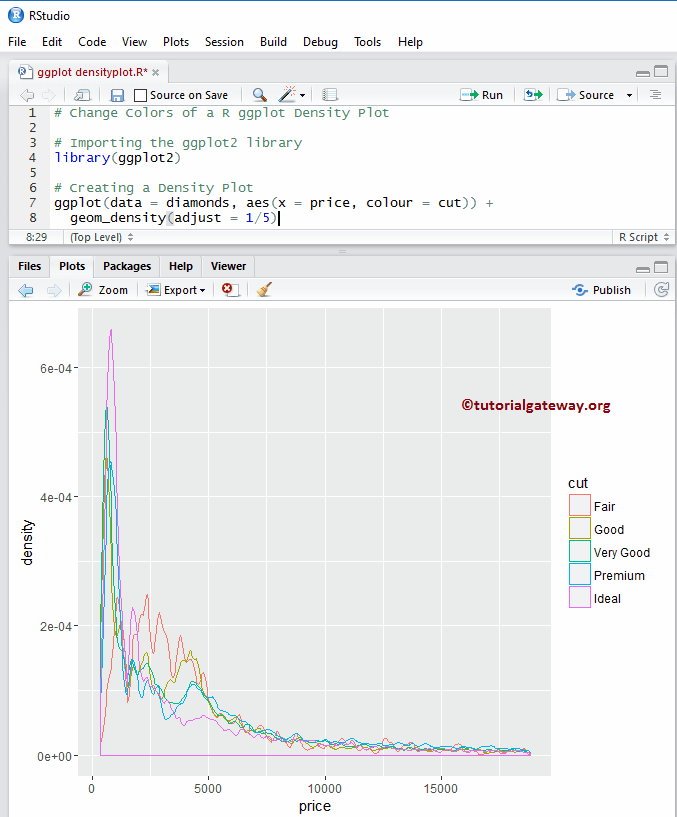The image size is (677, 817).
Task: Open code tools wand dropdown arrow
Action: click(302, 95)
